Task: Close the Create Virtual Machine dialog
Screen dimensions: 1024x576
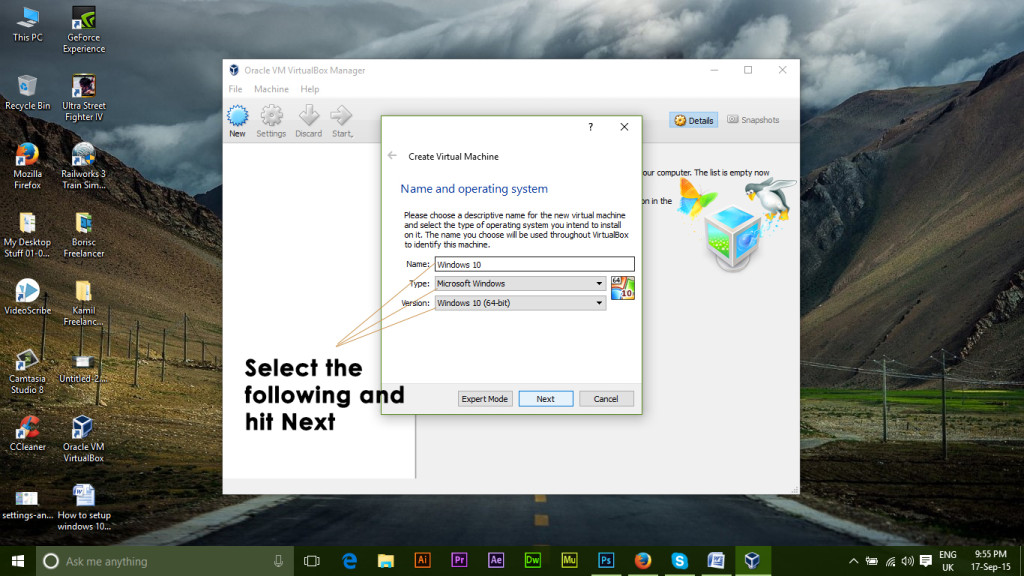Action: (x=624, y=127)
